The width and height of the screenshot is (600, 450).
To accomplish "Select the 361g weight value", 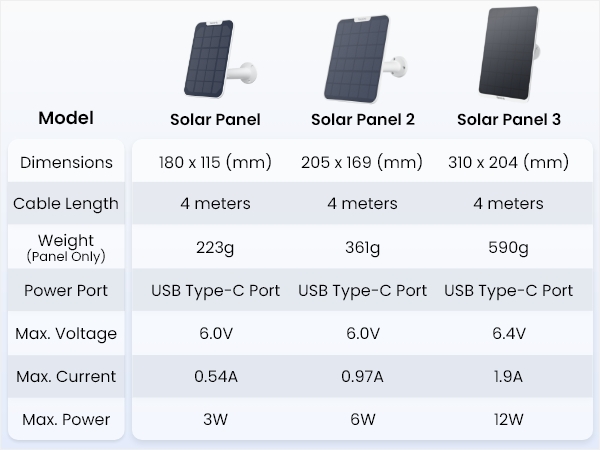I will (362, 247).
